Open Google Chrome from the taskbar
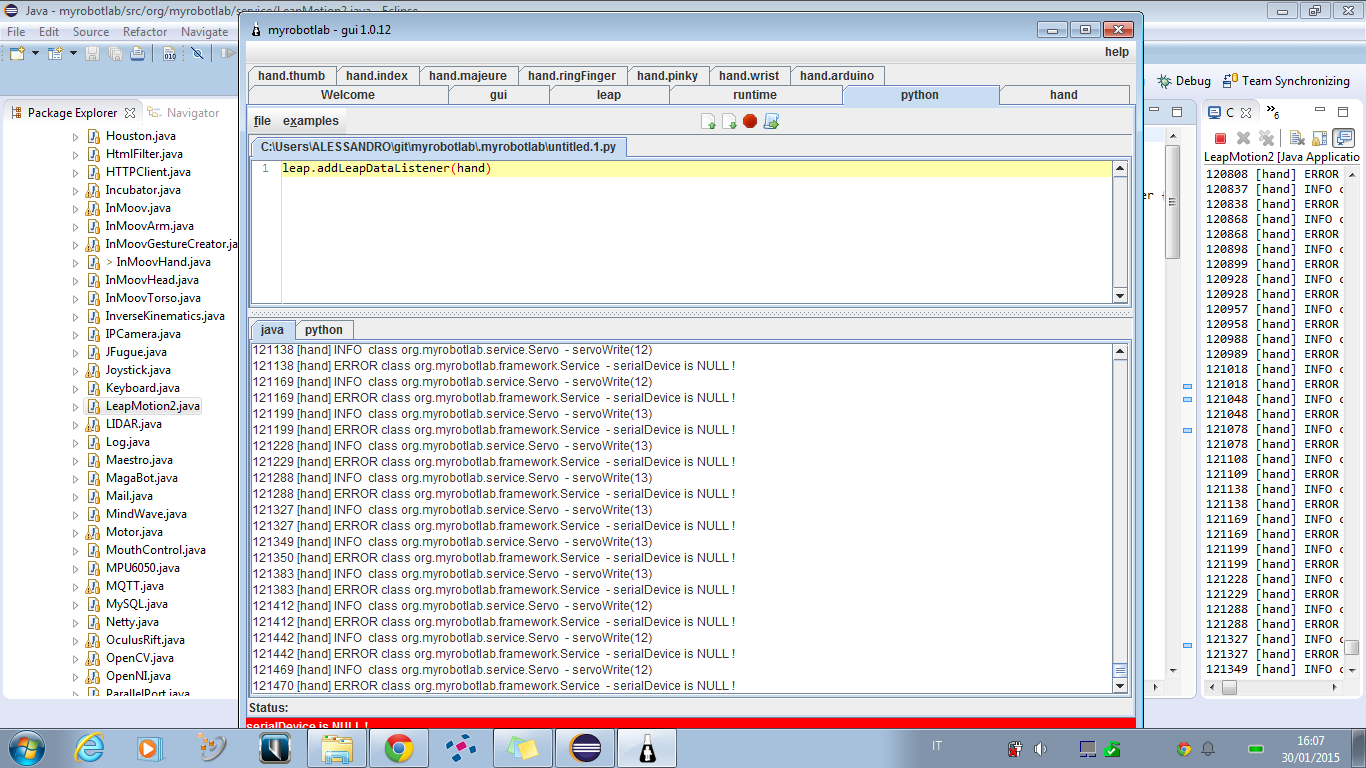Image resolution: width=1366 pixels, height=768 pixels. [x=399, y=748]
